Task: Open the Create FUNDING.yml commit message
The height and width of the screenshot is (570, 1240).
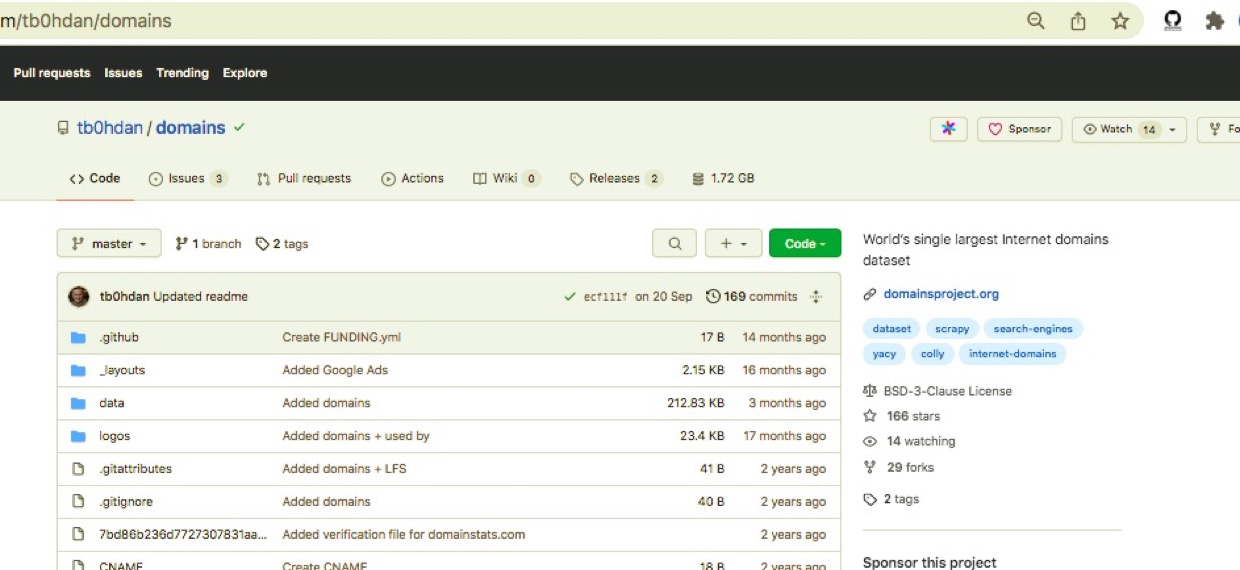Action: tap(341, 337)
